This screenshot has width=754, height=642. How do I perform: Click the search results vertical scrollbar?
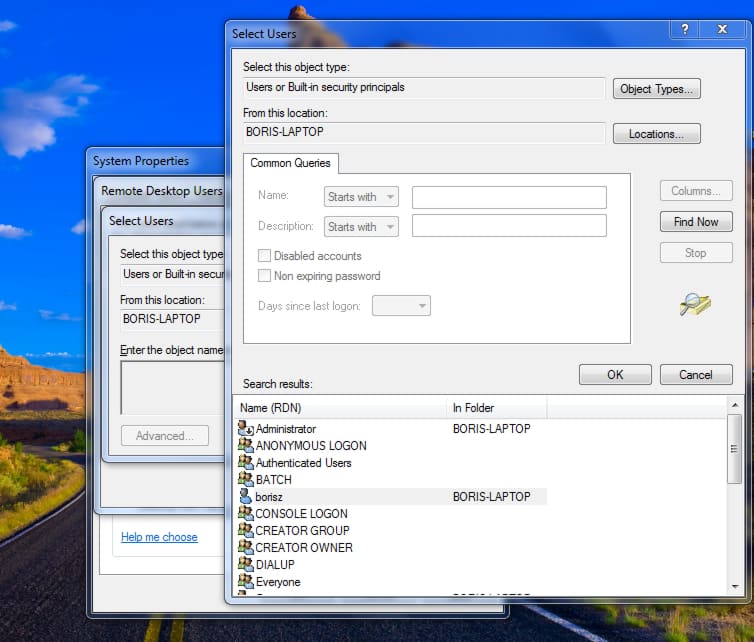pyautogui.click(x=735, y=500)
